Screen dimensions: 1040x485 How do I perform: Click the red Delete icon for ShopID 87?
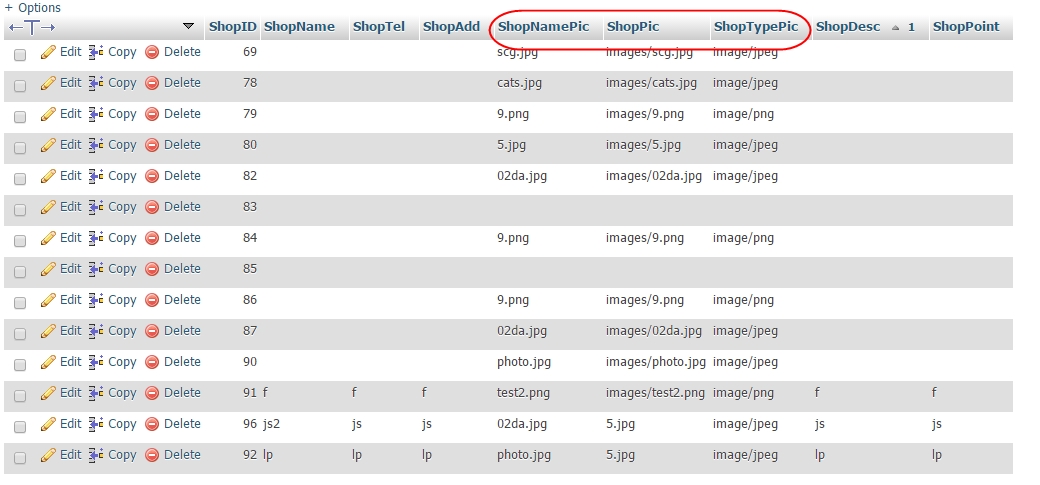point(152,331)
